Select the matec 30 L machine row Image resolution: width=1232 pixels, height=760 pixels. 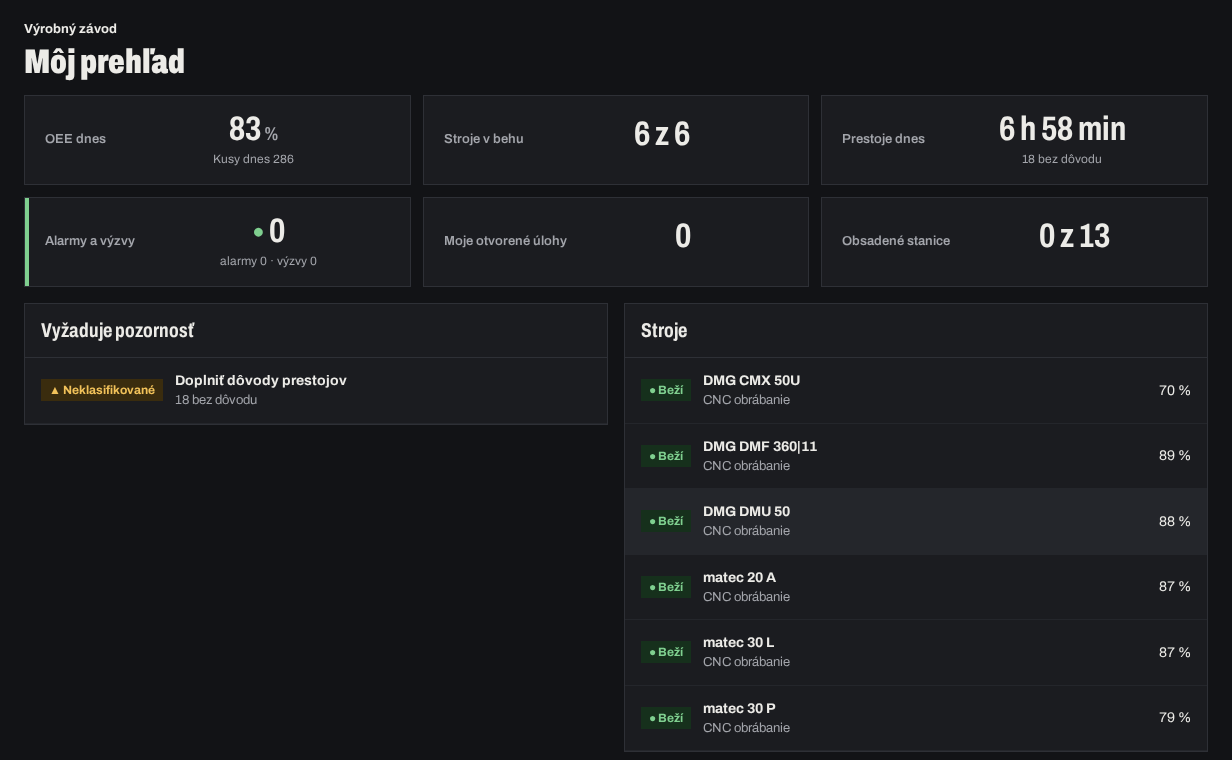tap(916, 652)
